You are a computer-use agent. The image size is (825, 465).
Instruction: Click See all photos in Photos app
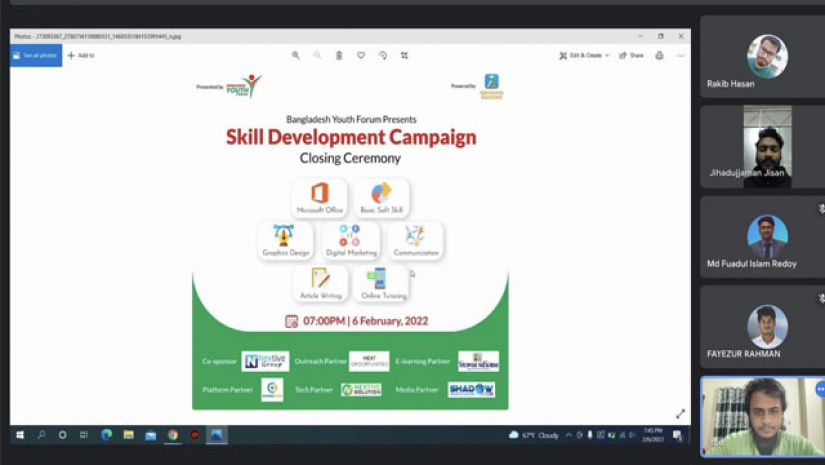36,55
